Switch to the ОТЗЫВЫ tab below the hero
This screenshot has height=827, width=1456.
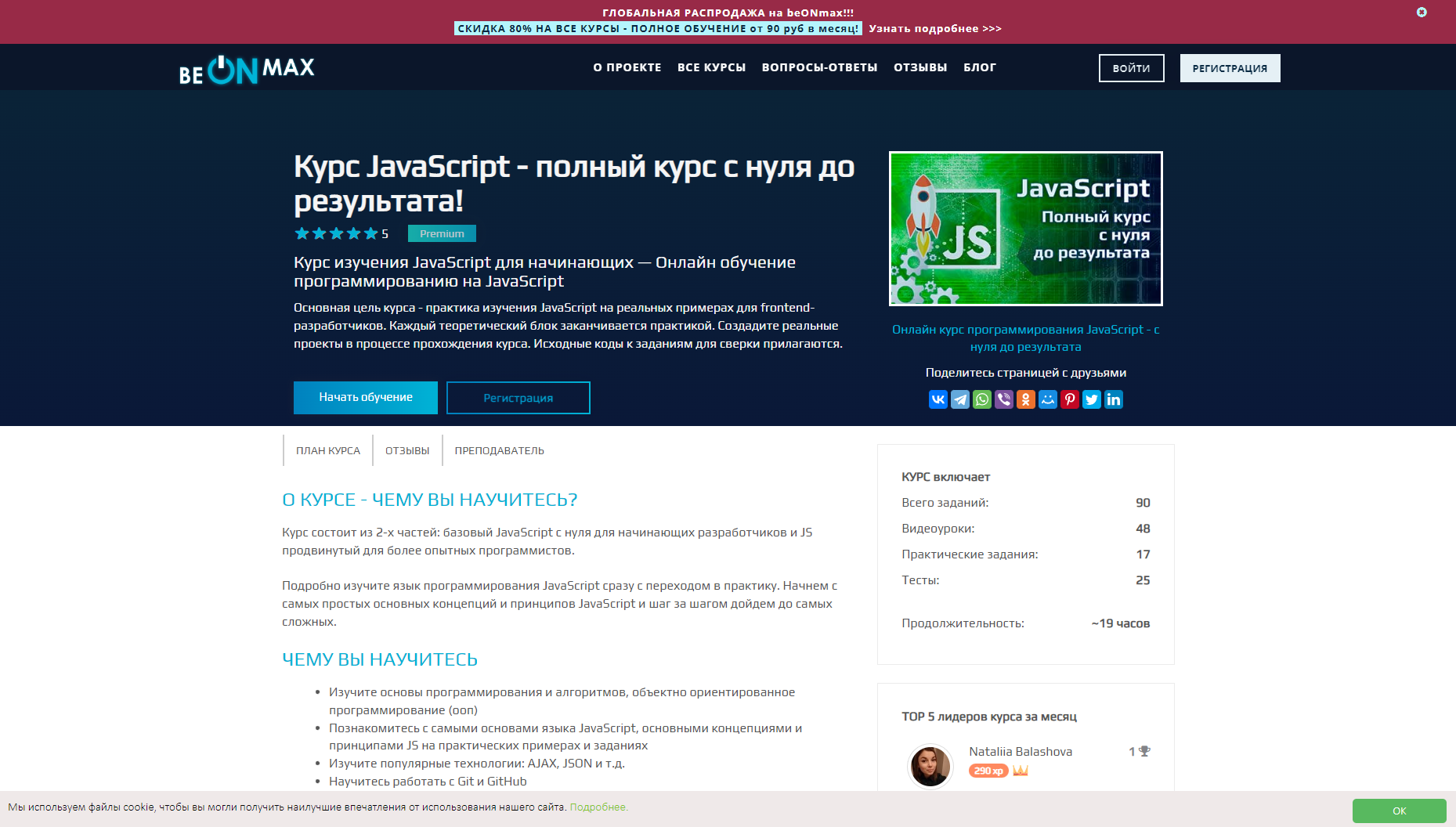click(407, 450)
